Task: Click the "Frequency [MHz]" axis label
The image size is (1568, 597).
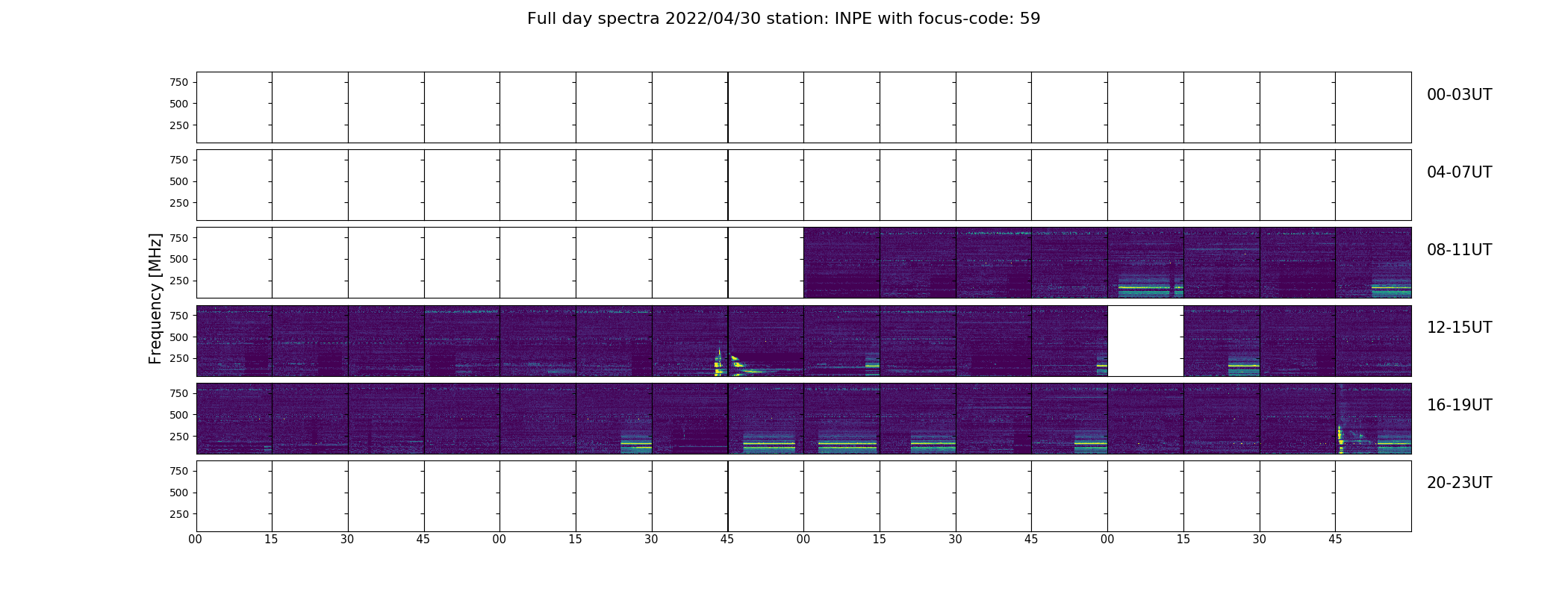Action: (155, 298)
